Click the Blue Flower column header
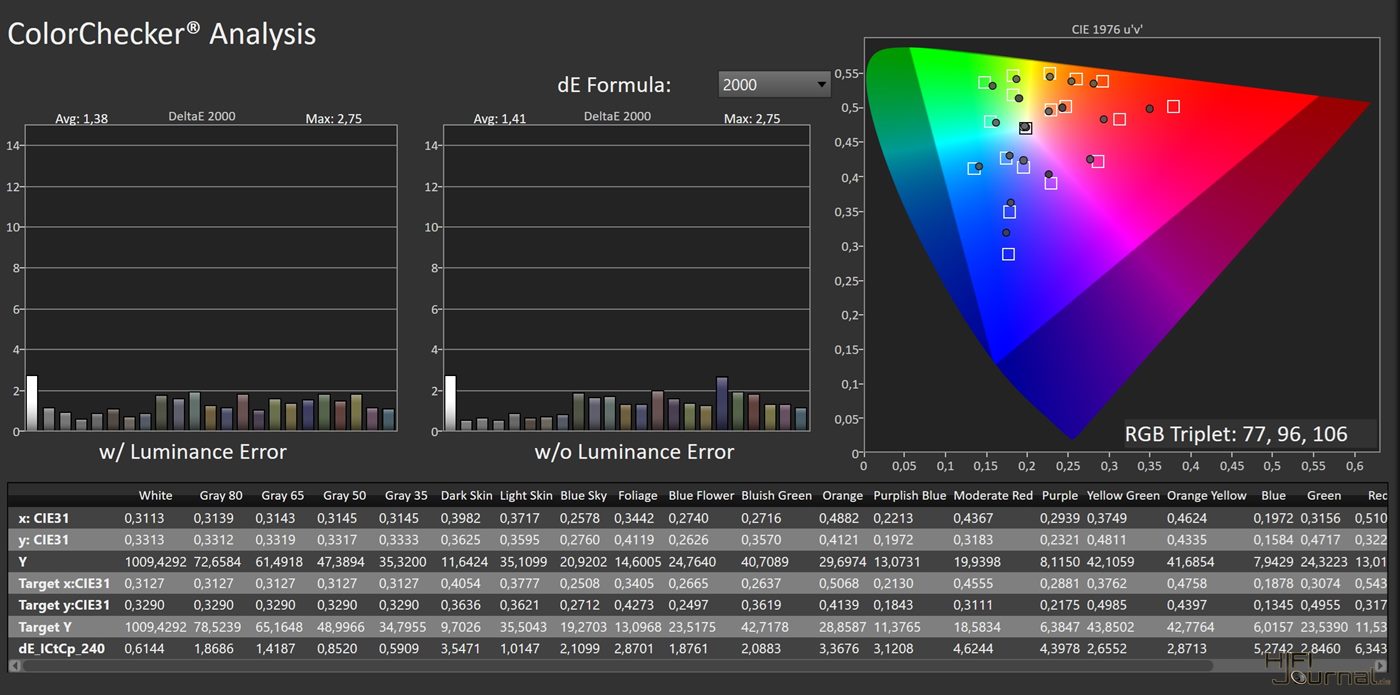 pos(701,495)
